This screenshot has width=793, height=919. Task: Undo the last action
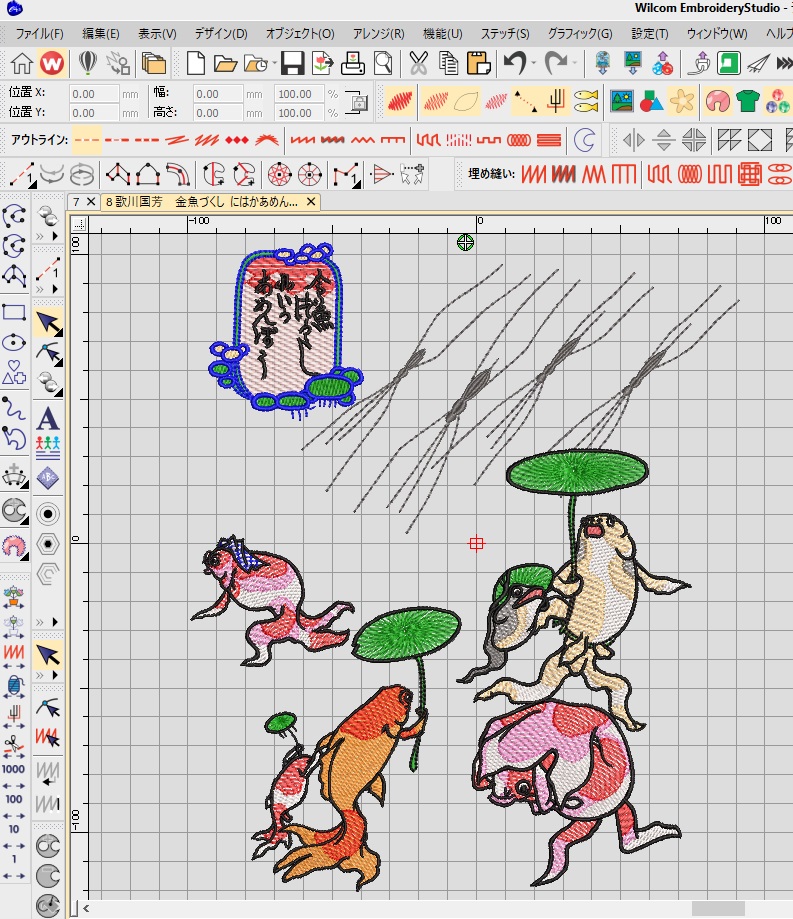515,63
